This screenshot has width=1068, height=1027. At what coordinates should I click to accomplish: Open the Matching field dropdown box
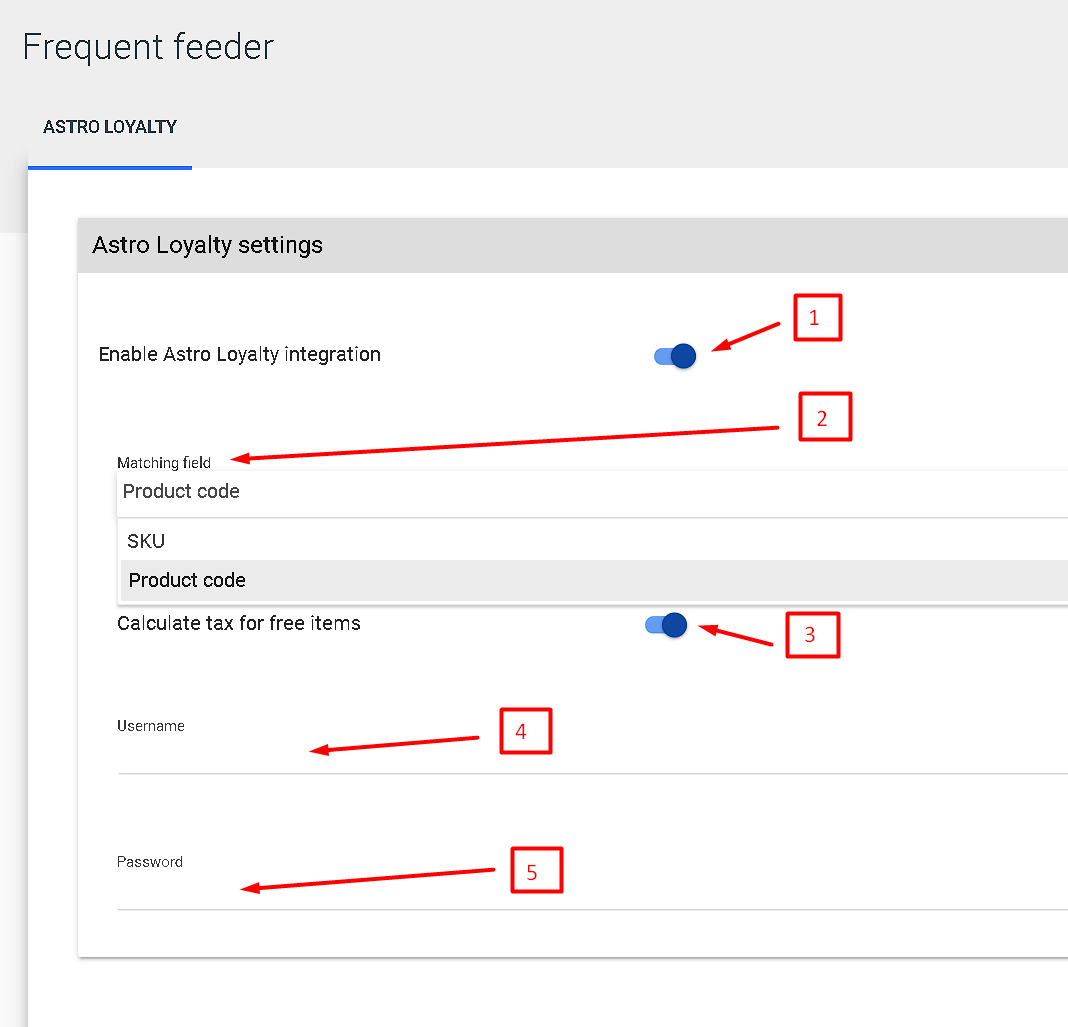tap(590, 492)
